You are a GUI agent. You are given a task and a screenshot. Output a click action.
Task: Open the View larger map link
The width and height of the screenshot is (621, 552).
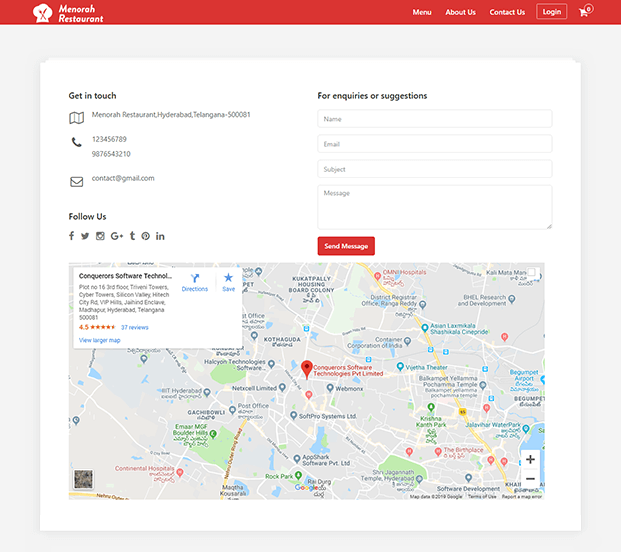tap(99, 340)
